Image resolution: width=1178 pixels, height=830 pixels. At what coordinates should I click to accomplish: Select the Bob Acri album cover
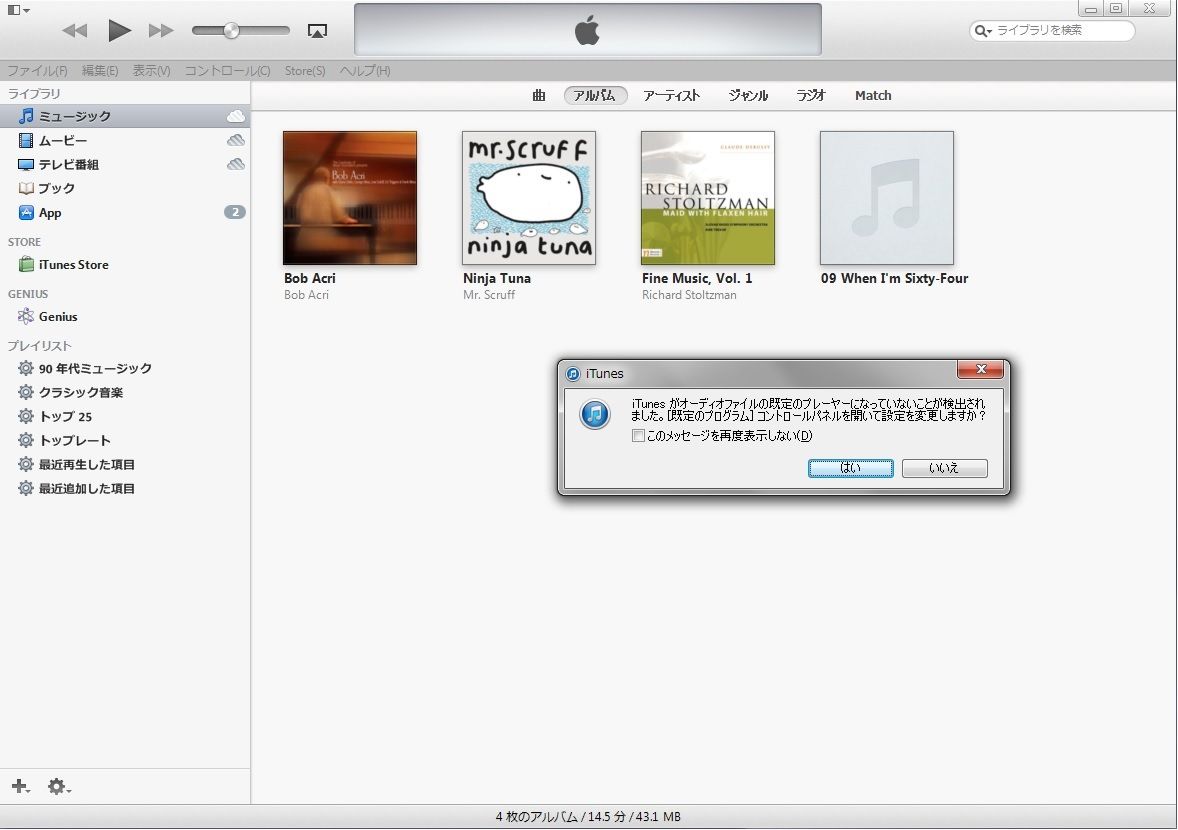pyautogui.click(x=350, y=198)
